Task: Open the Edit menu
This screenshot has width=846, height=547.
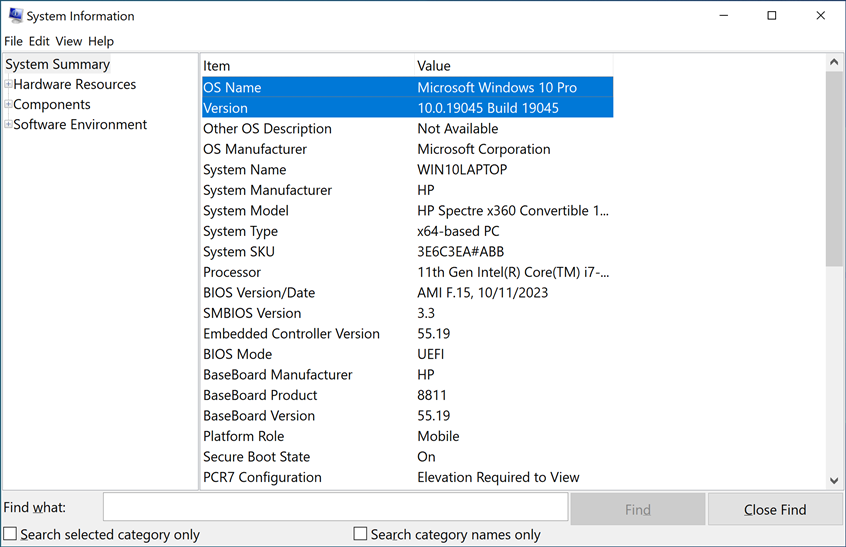Action: [39, 41]
